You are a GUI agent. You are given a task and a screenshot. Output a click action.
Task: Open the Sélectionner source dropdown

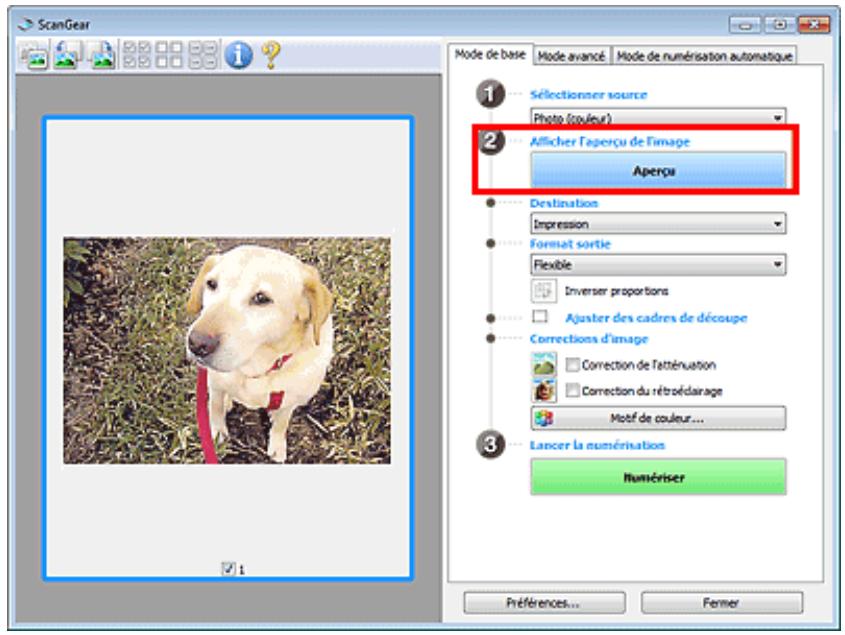click(657, 117)
